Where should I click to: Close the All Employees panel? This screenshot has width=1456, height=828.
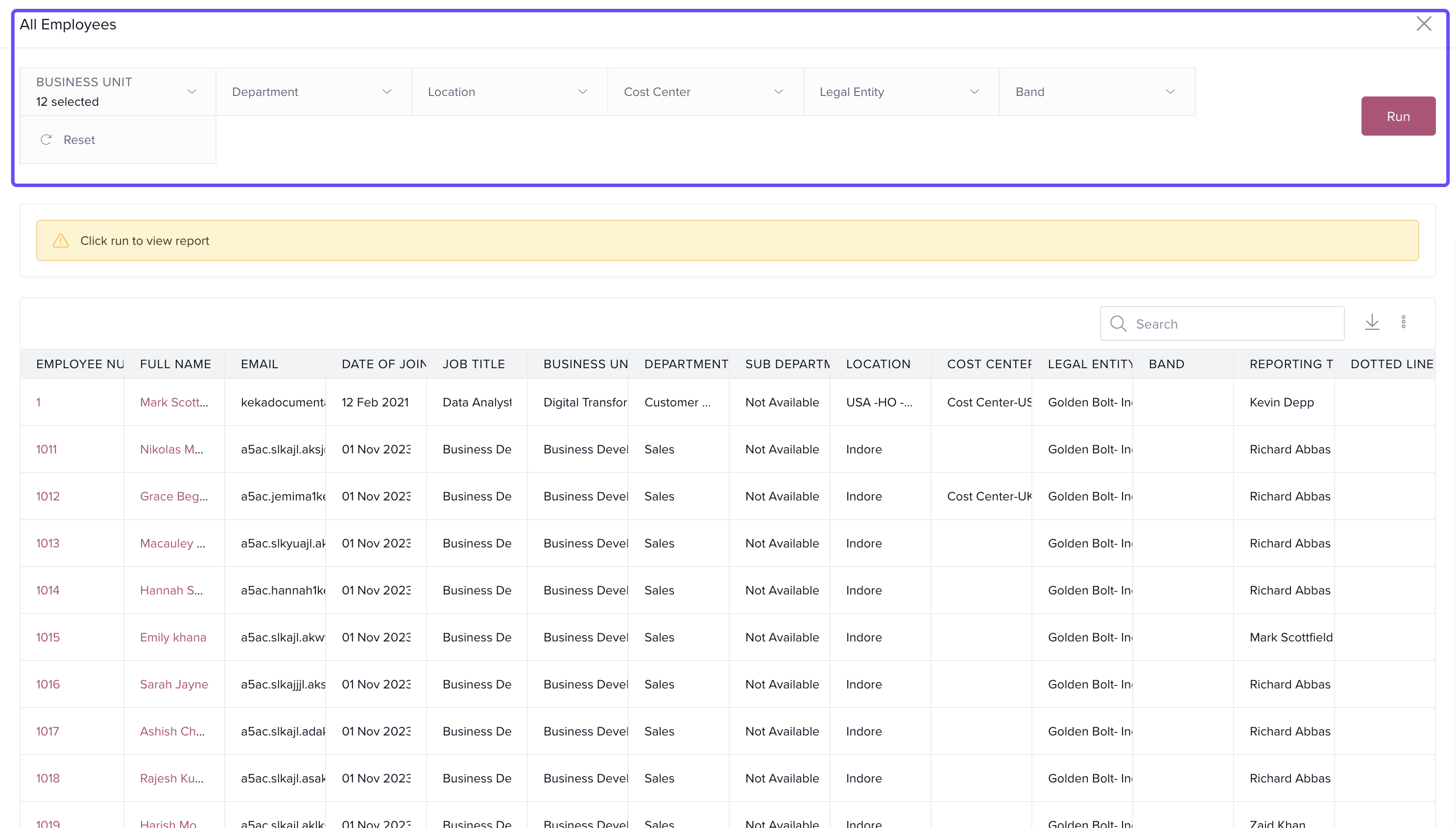click(1424, 24)
